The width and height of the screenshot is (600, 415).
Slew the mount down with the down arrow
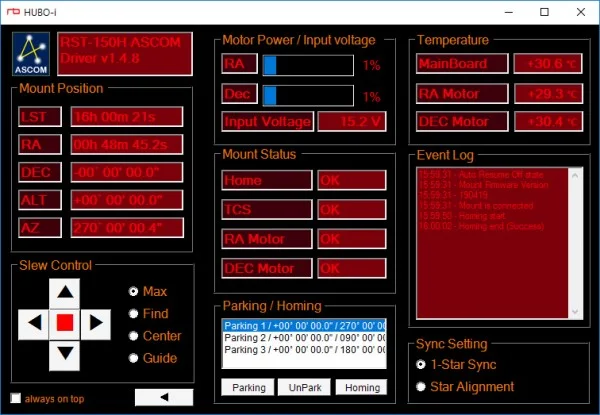(65, 355)
